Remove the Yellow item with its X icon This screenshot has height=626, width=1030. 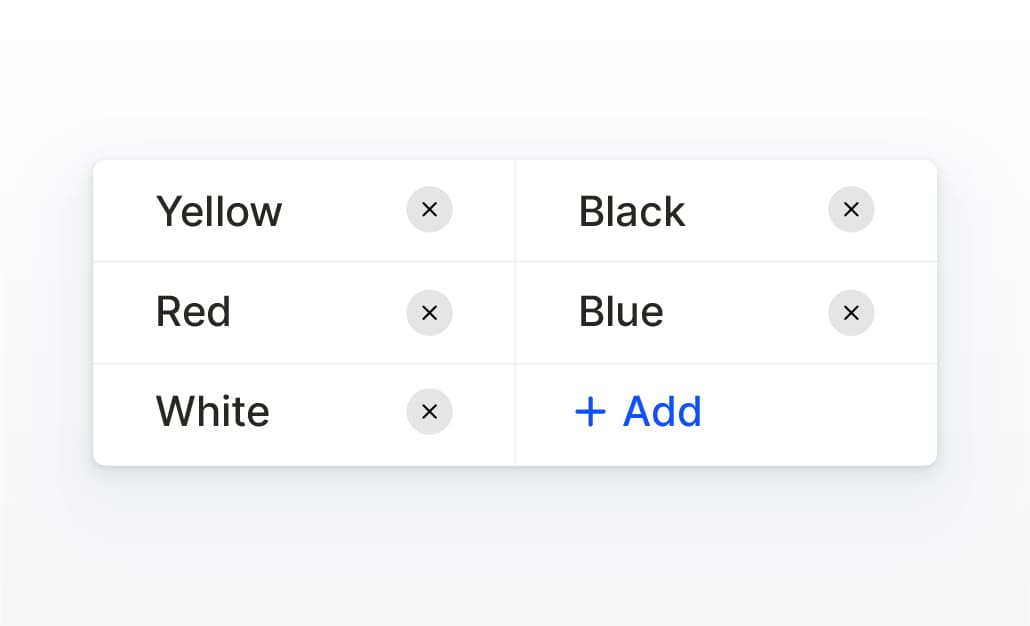[x=429, y=210]
